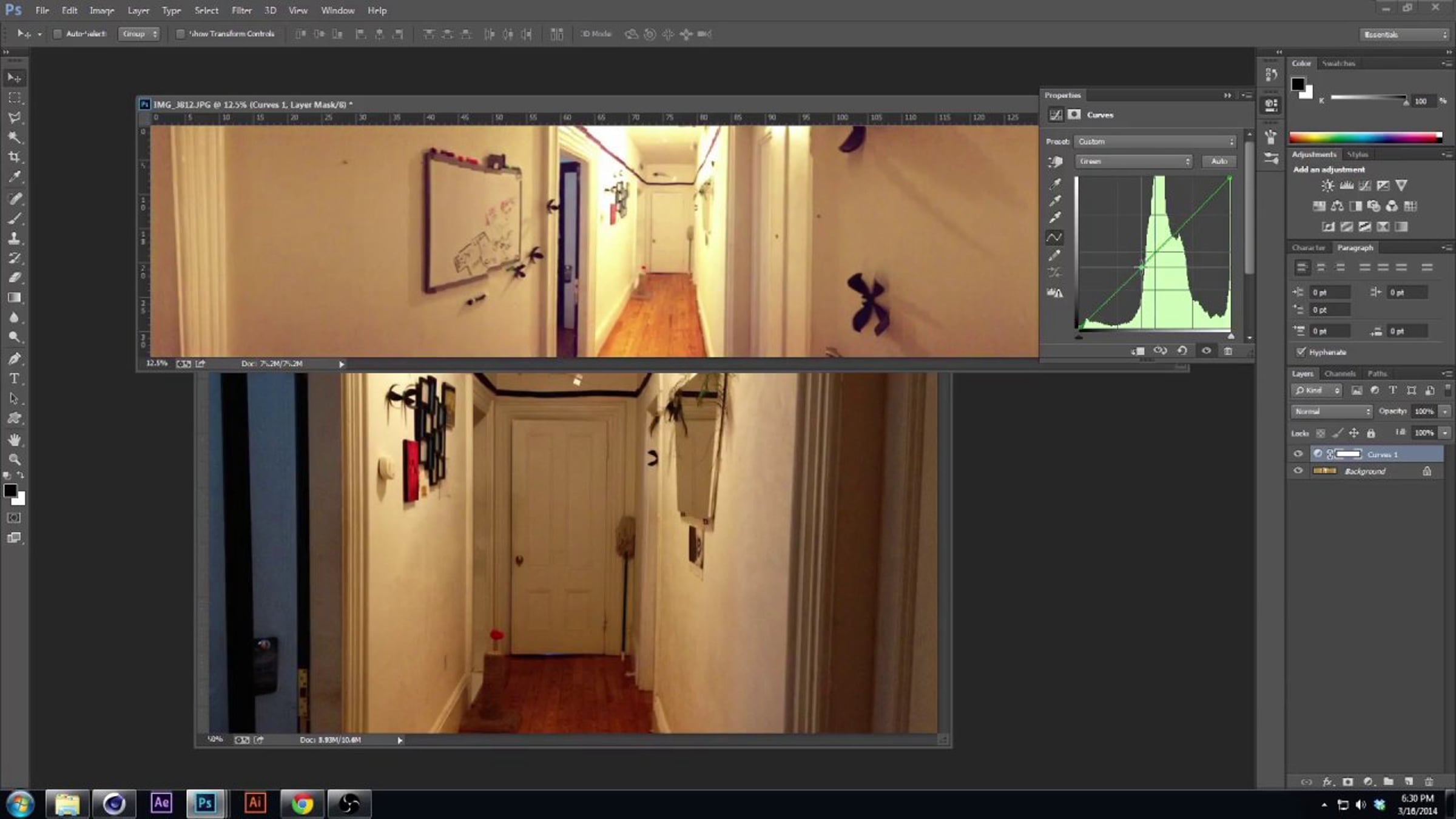Switch to the Channels tab
Screen dimensions: 1456x819
1340,374
